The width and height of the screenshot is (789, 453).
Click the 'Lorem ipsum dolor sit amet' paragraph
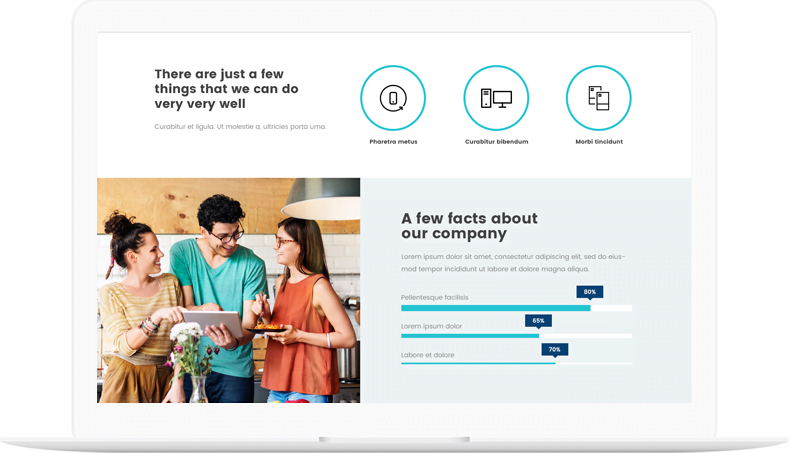[513, 263]
